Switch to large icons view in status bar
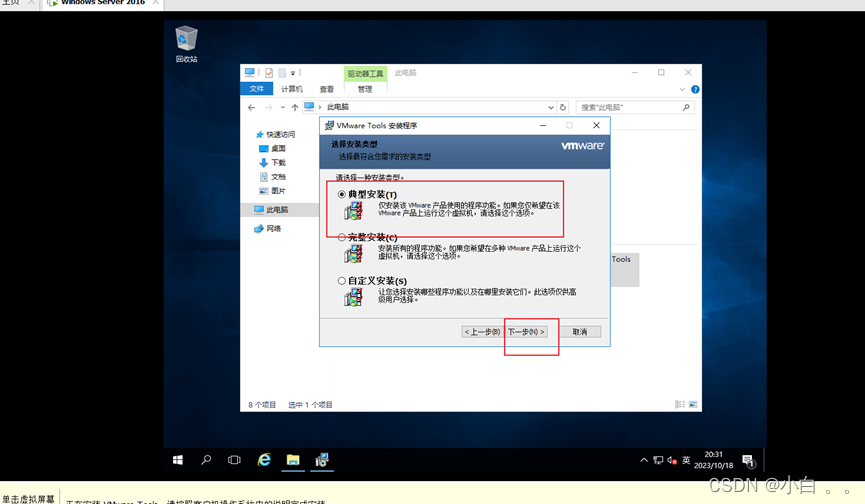Viewport: 865px width, 504px height. point(693,404)
